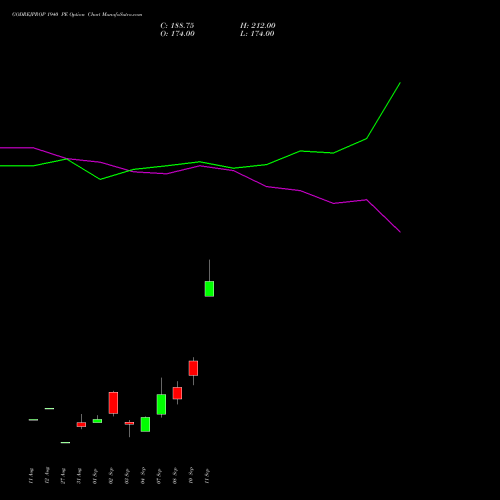The height and width of the screenshot is (500, 500).
Task: Click the chart title text at top left
Action: (77, 15)
